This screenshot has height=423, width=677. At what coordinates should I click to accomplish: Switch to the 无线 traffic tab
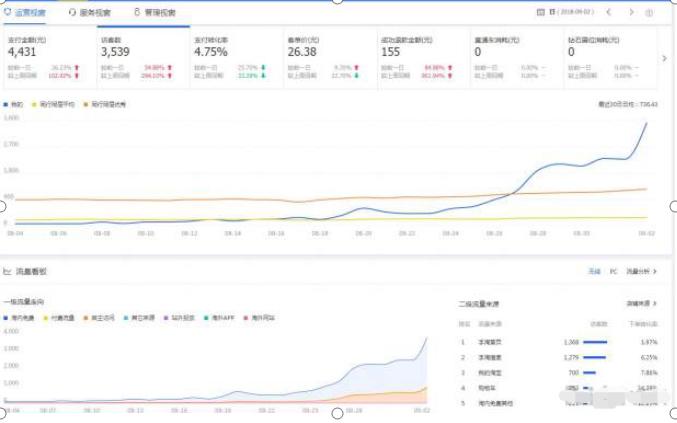(594, 271)
